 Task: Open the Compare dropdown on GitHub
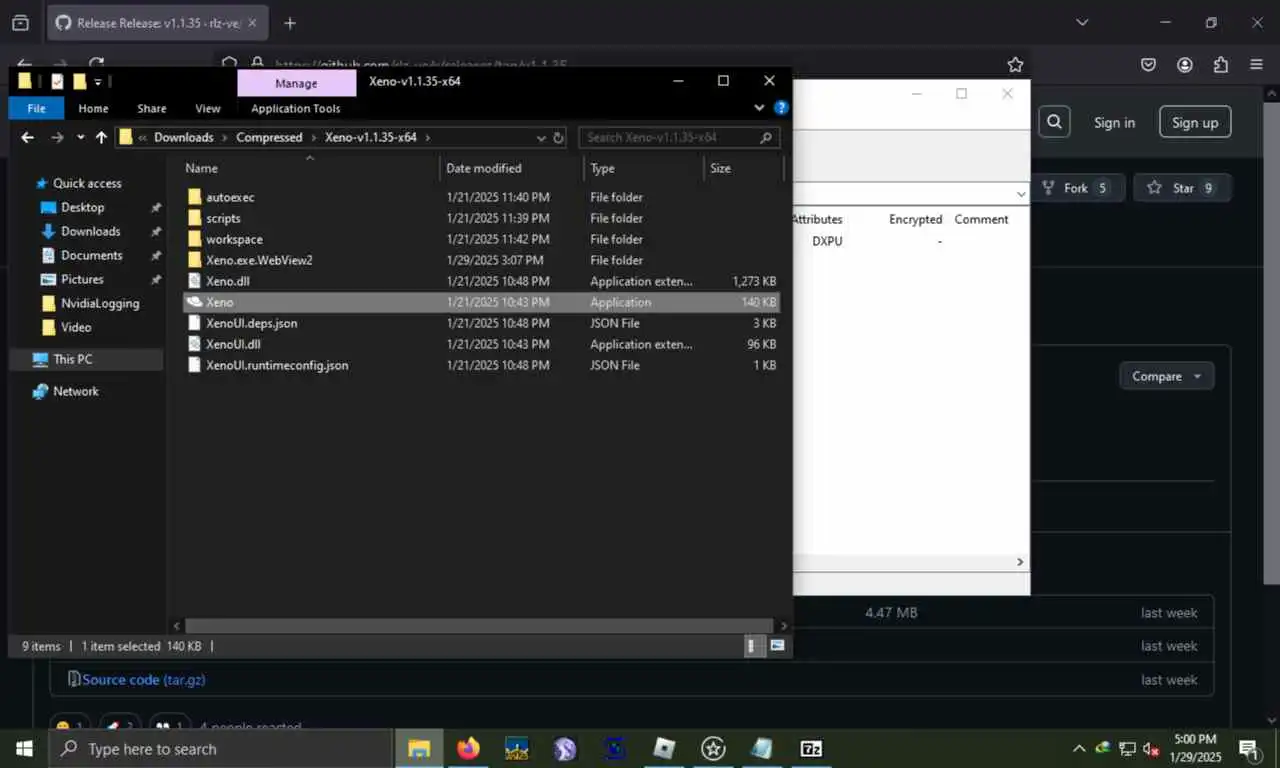1167,376
